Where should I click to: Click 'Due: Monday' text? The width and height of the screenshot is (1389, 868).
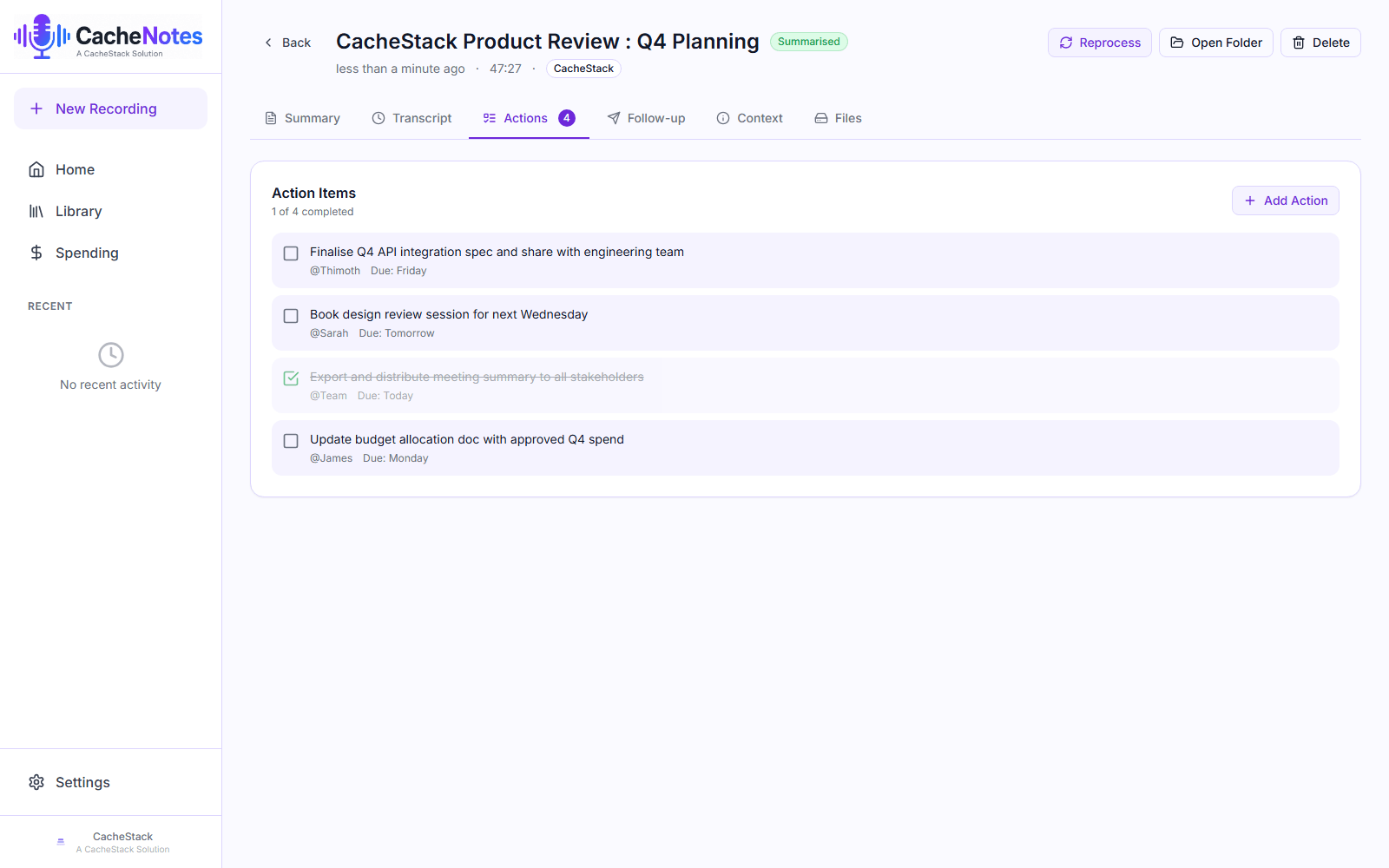pyautogui.click(x=396, y=458)
